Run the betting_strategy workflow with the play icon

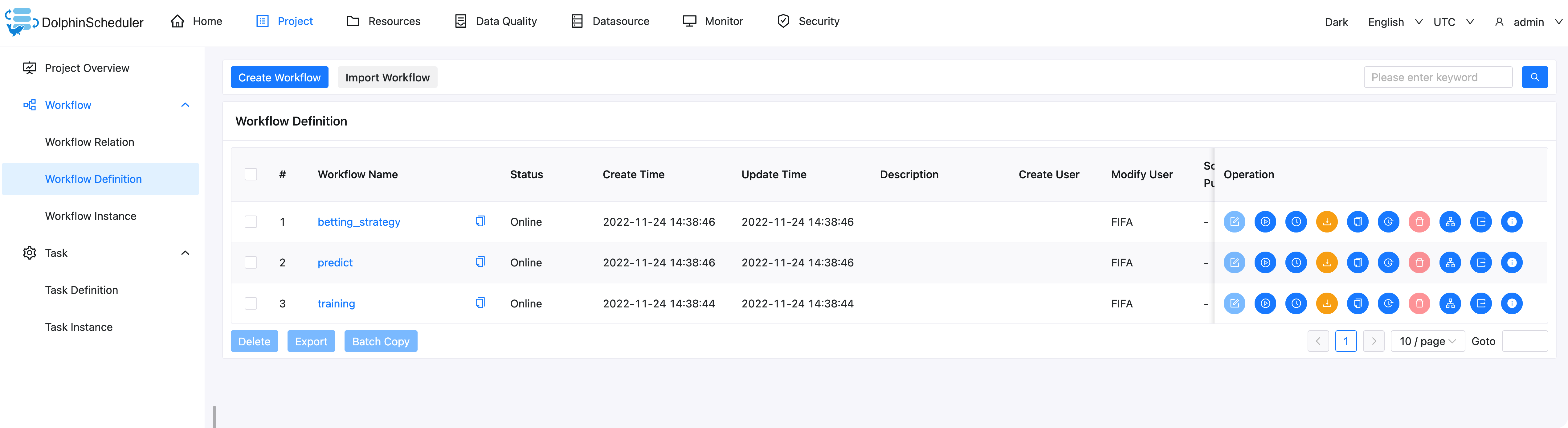[x=1265, y=222]
